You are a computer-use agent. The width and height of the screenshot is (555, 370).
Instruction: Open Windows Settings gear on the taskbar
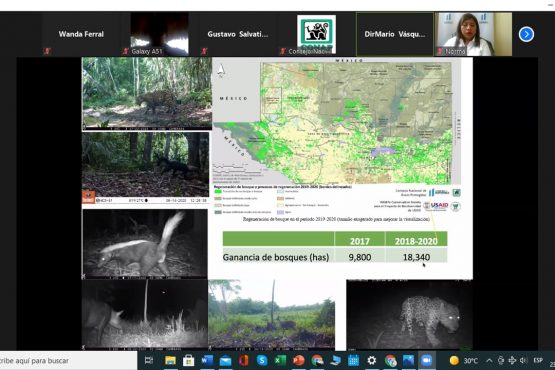tap(372, 360)
